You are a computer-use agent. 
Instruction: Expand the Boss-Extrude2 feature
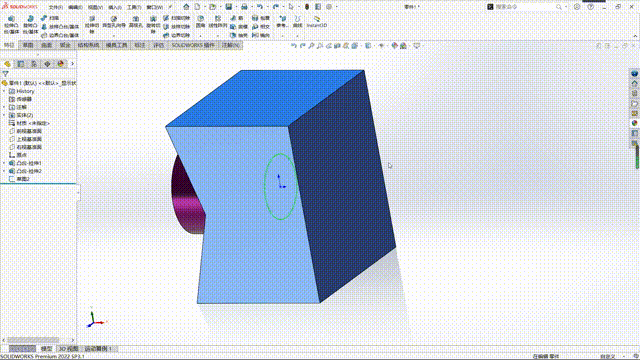[4, 171]
